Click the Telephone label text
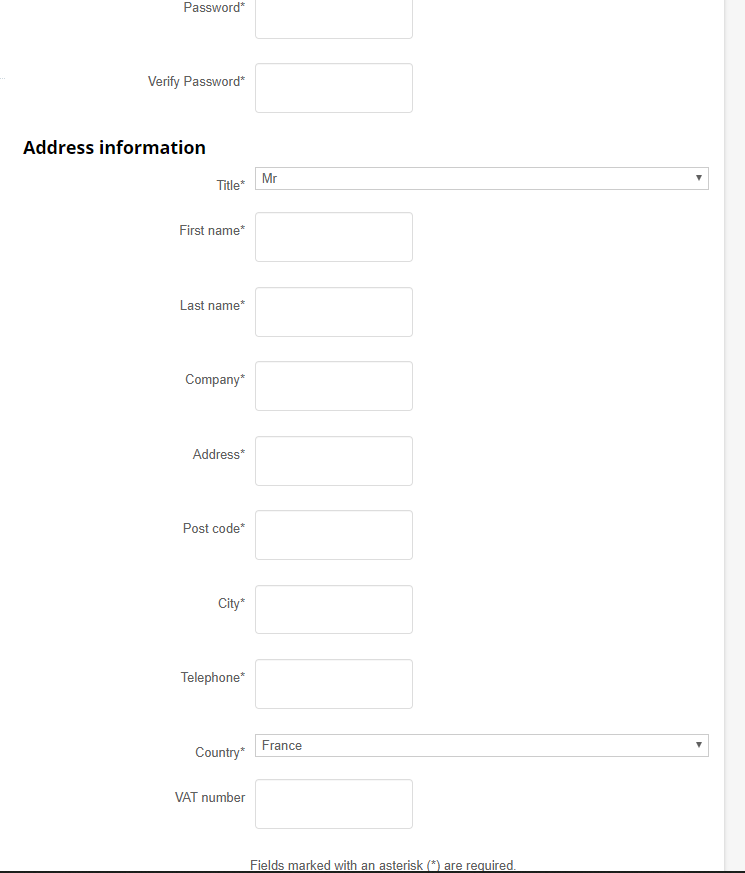Screen dimensions: 745x873 (x=212, y=678)
